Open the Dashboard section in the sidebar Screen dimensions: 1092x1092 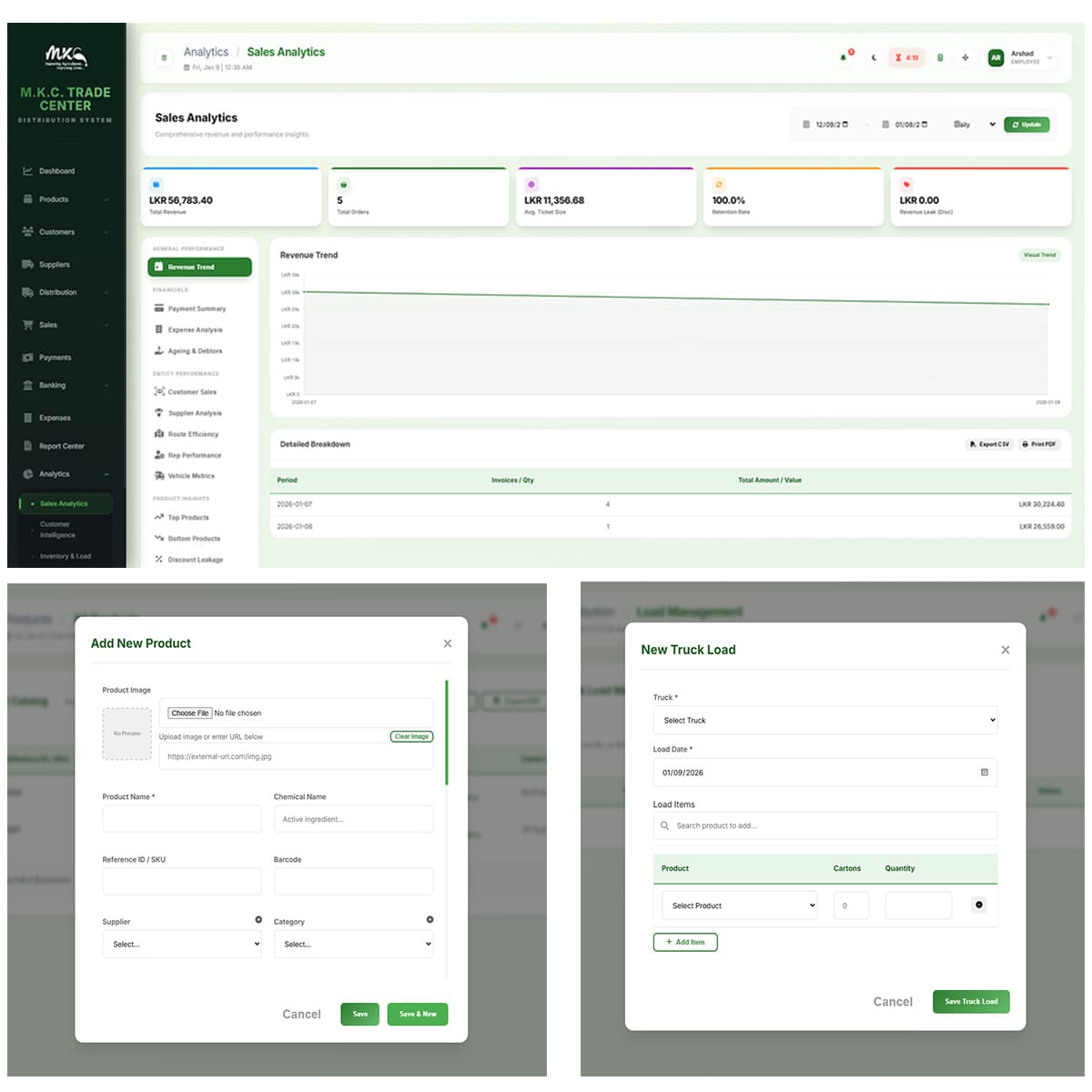(x=56, y=170)
